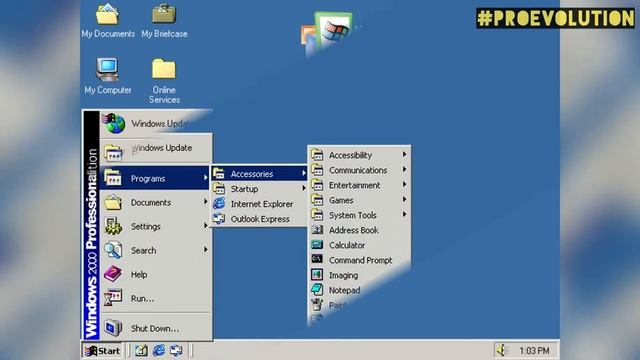The width and height of the screenshot is (640, 360).
Task: Select Accessories in the Programs submenu
Action: (259, 174)
